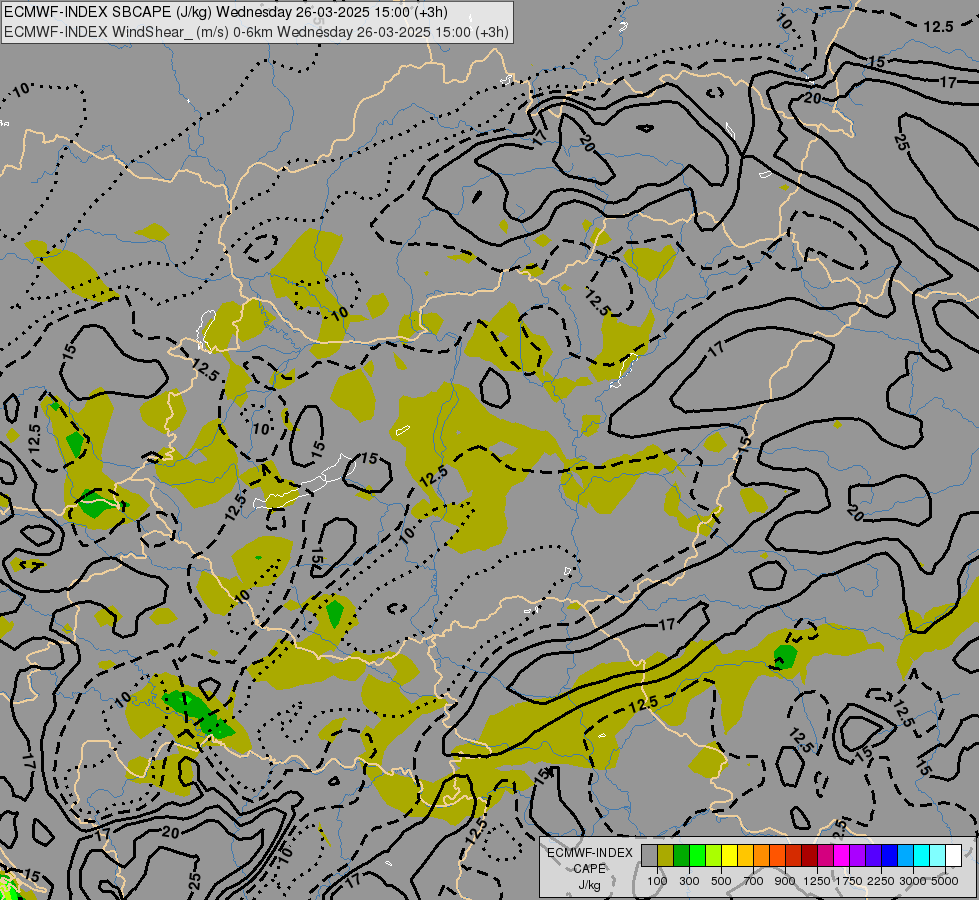Screen dimensions: 979x900
Task: Click the pure blue legend swatch
Action: click(x=889, y=855)
